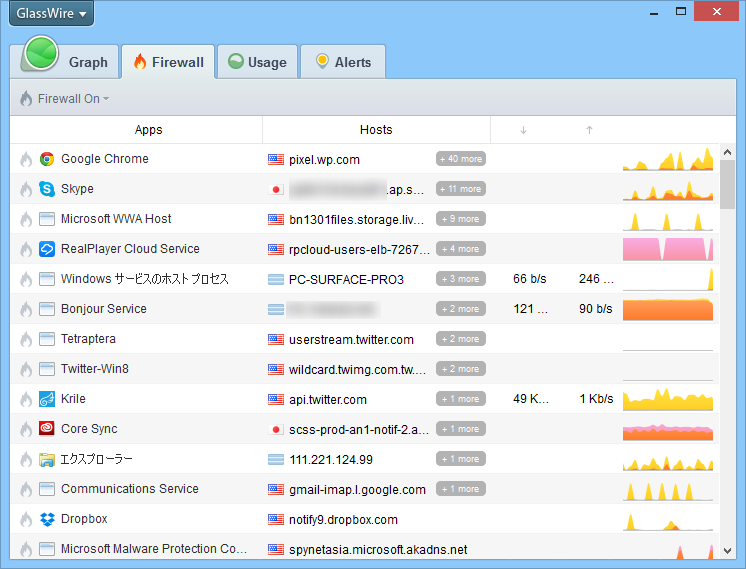Expand +4 more hosts for RealPlayer Cloud
Viewport: 746px width, 569px height.
(461, 249)
